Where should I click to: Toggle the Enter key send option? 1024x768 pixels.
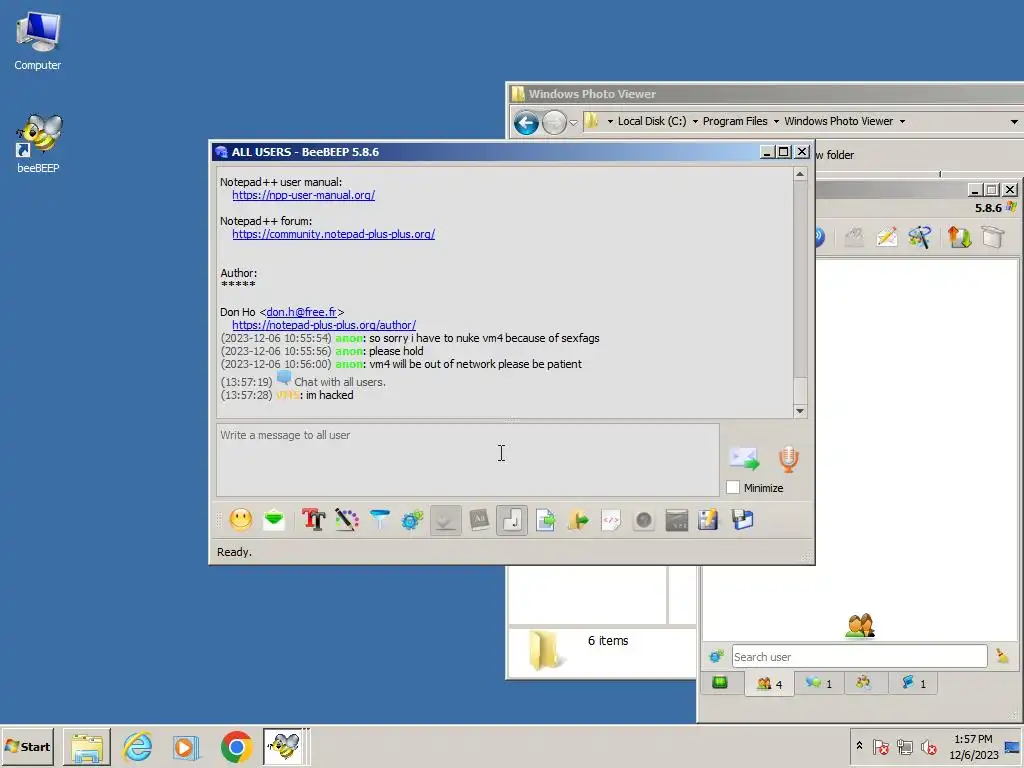pos(512,520)
